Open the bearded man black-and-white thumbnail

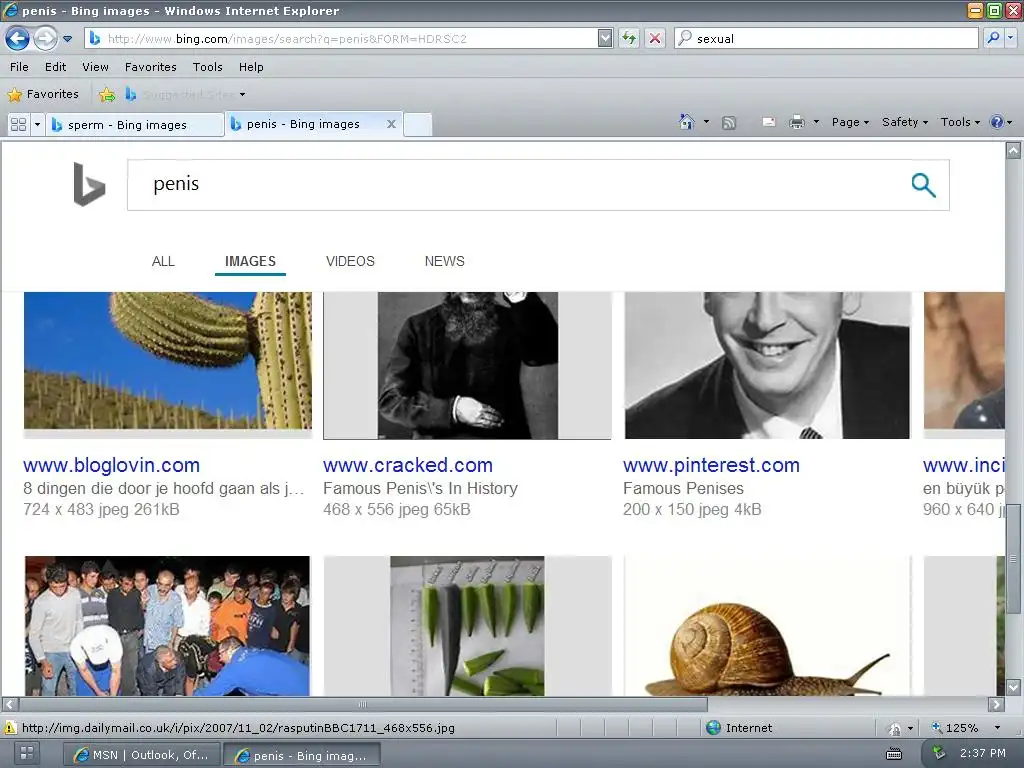(x=468, y=366)
